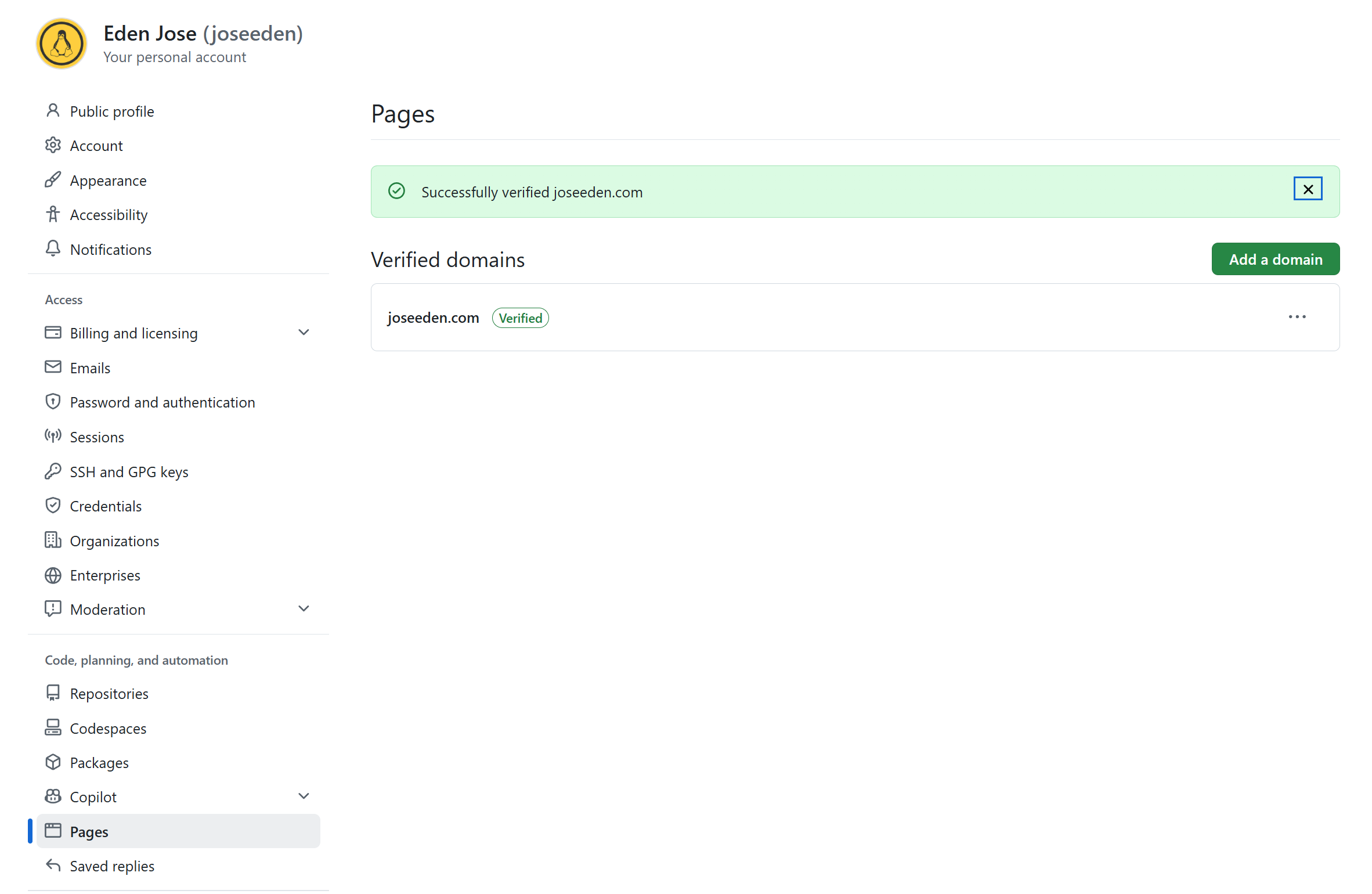Expand the Copilot section chevron

tap(304, 796)
